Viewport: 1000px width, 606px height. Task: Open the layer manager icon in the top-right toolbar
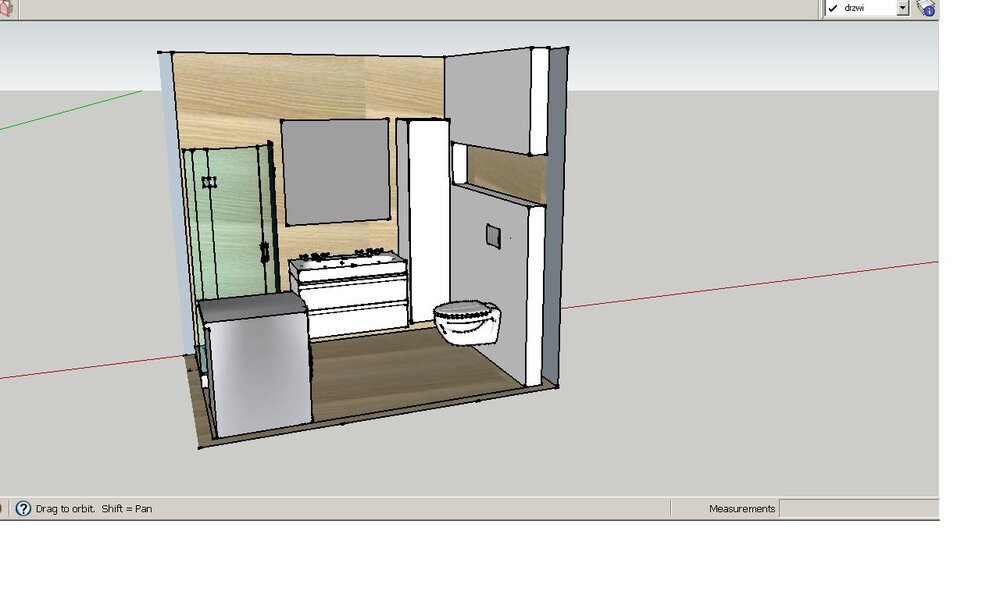(x=926, y=8)
